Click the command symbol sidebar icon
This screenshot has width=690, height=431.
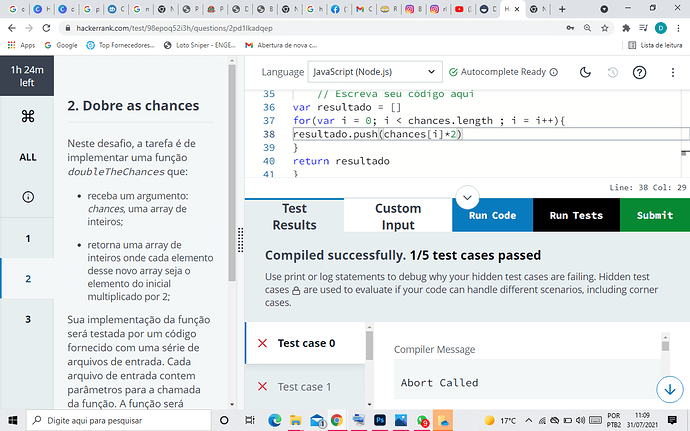pyautogui.click(x=28, y=116)
